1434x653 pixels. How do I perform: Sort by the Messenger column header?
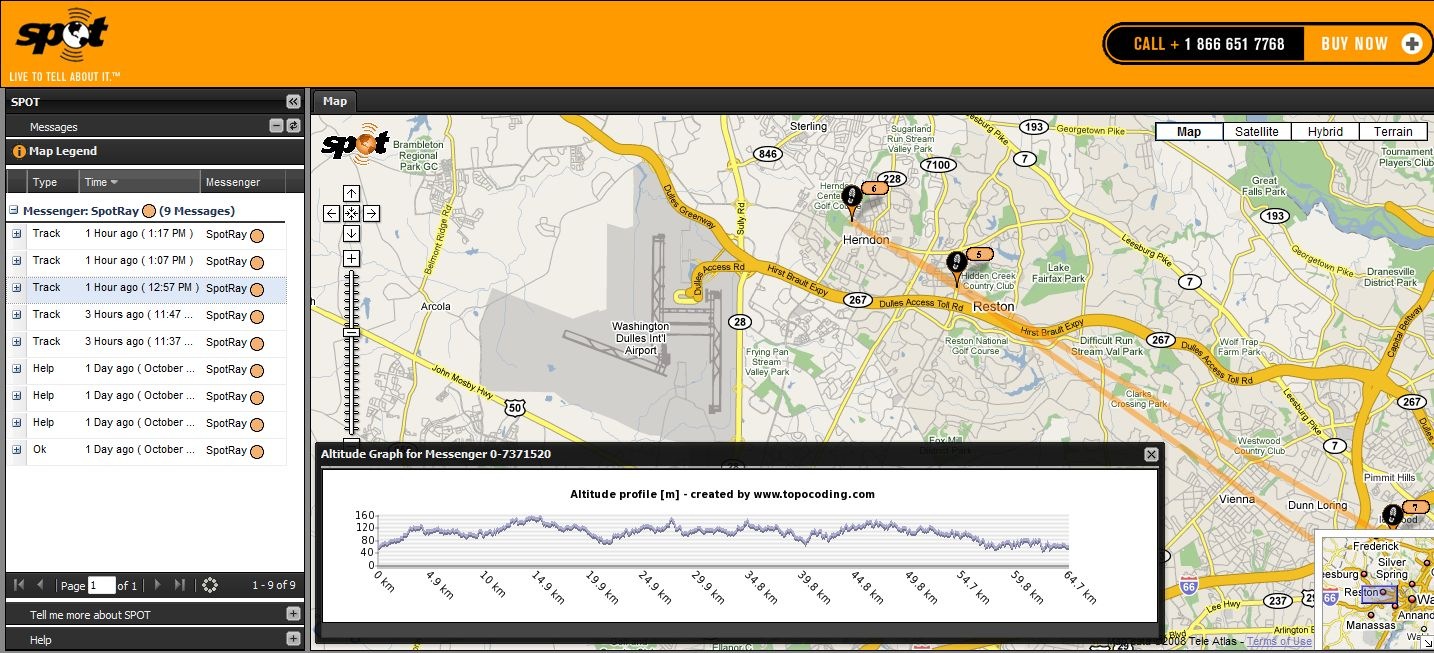click(x=243, y=182)
